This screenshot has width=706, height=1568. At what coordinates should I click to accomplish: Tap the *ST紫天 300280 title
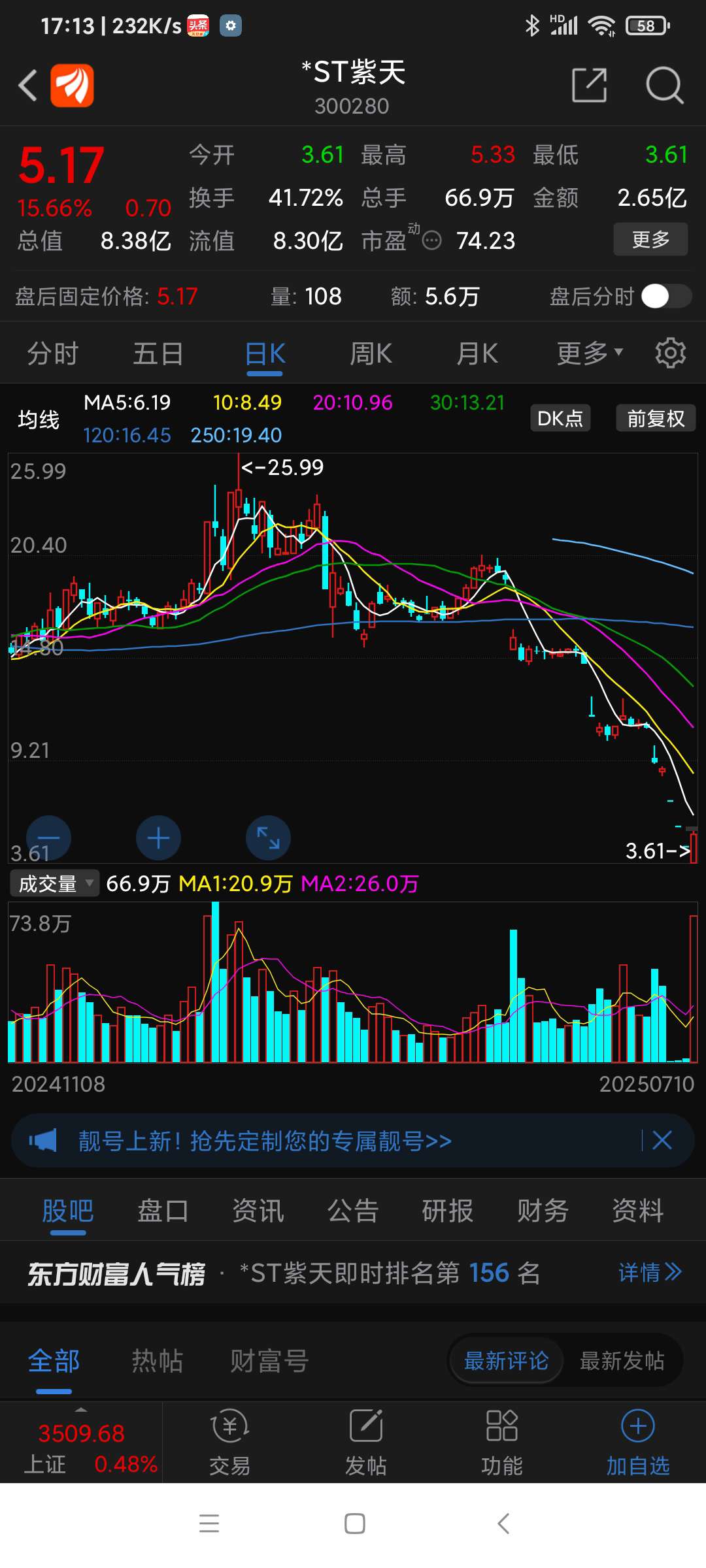[x=353, y=87]
